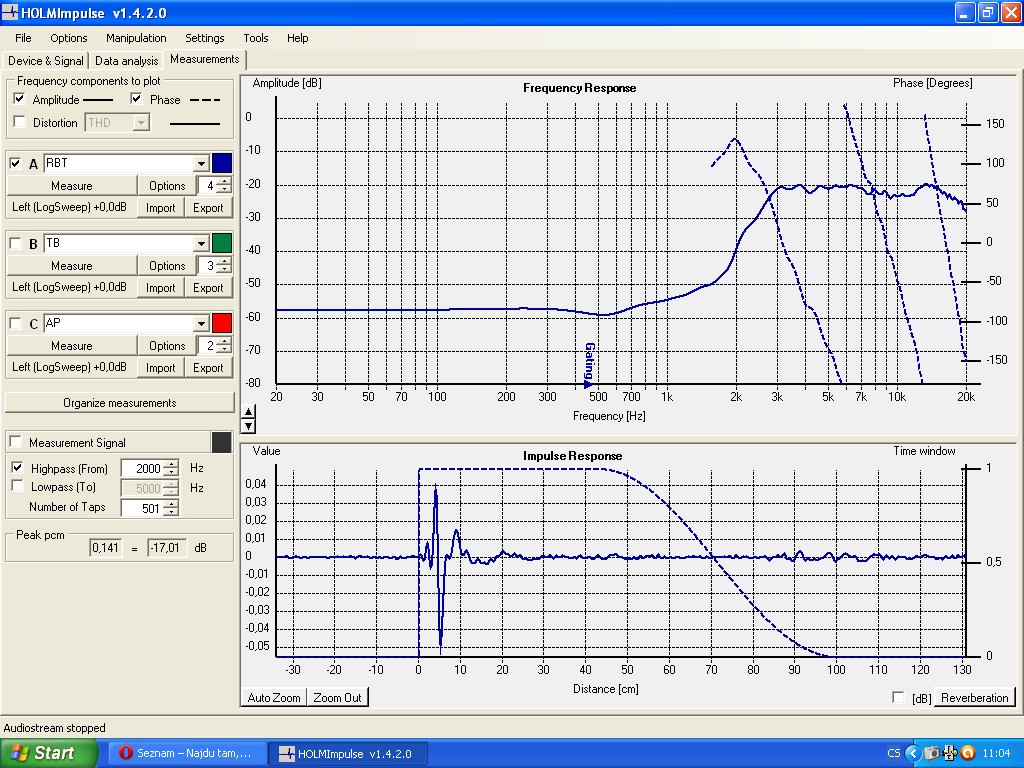The height and width of the screenshot is (768, 1024).
Task: Click the up arrow beside the frequency graph
Action: tap(248, 411)
